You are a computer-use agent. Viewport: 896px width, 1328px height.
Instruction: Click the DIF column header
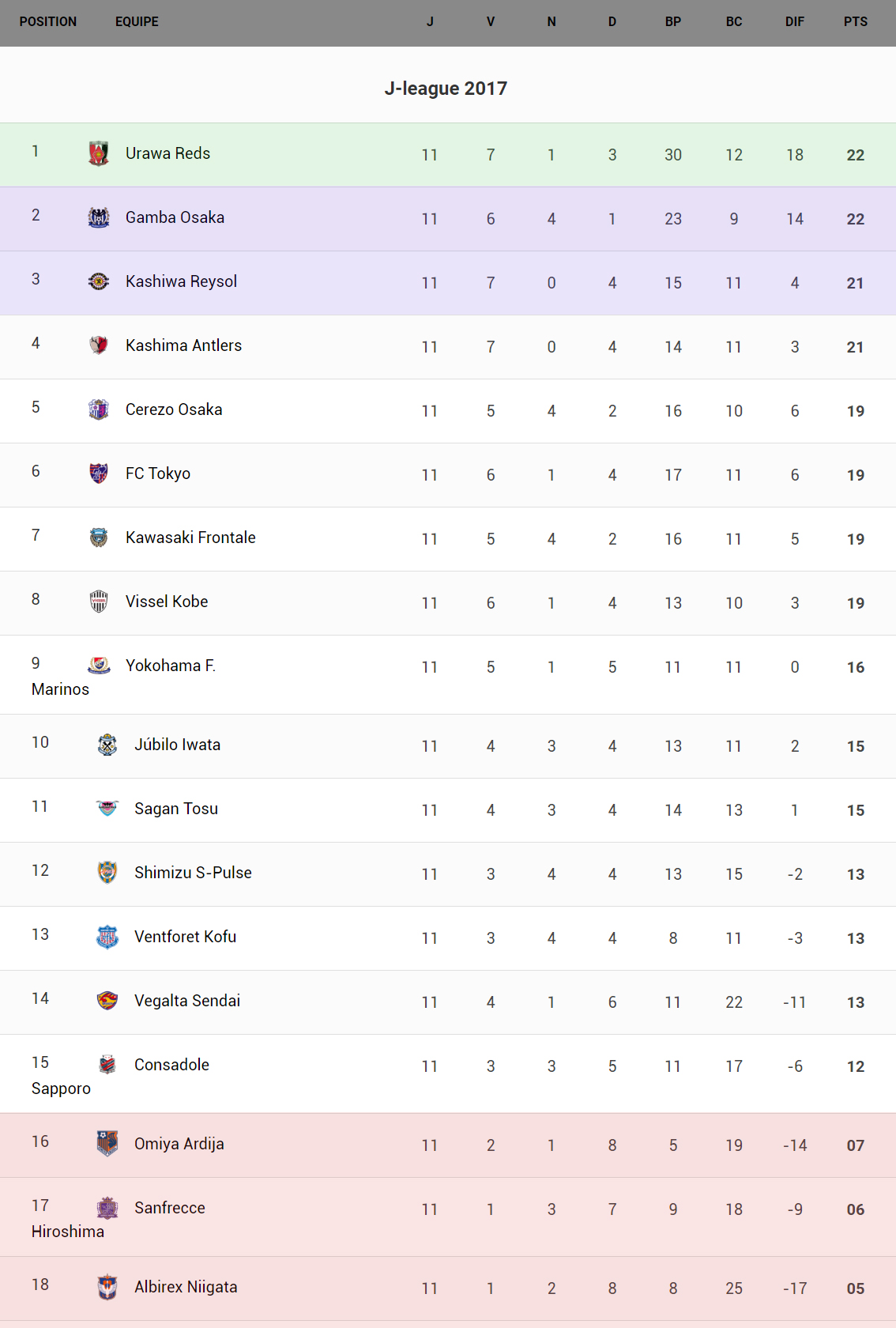794,22
